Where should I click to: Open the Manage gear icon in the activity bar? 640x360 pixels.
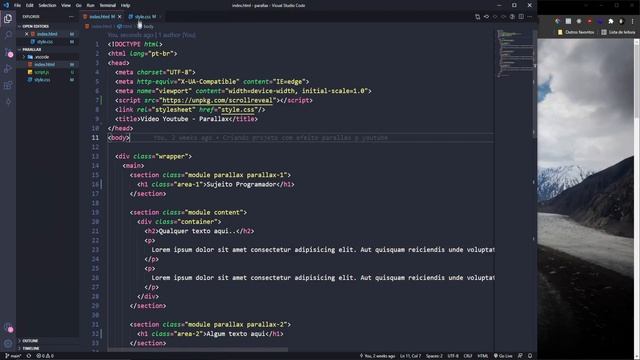point(8,343)
